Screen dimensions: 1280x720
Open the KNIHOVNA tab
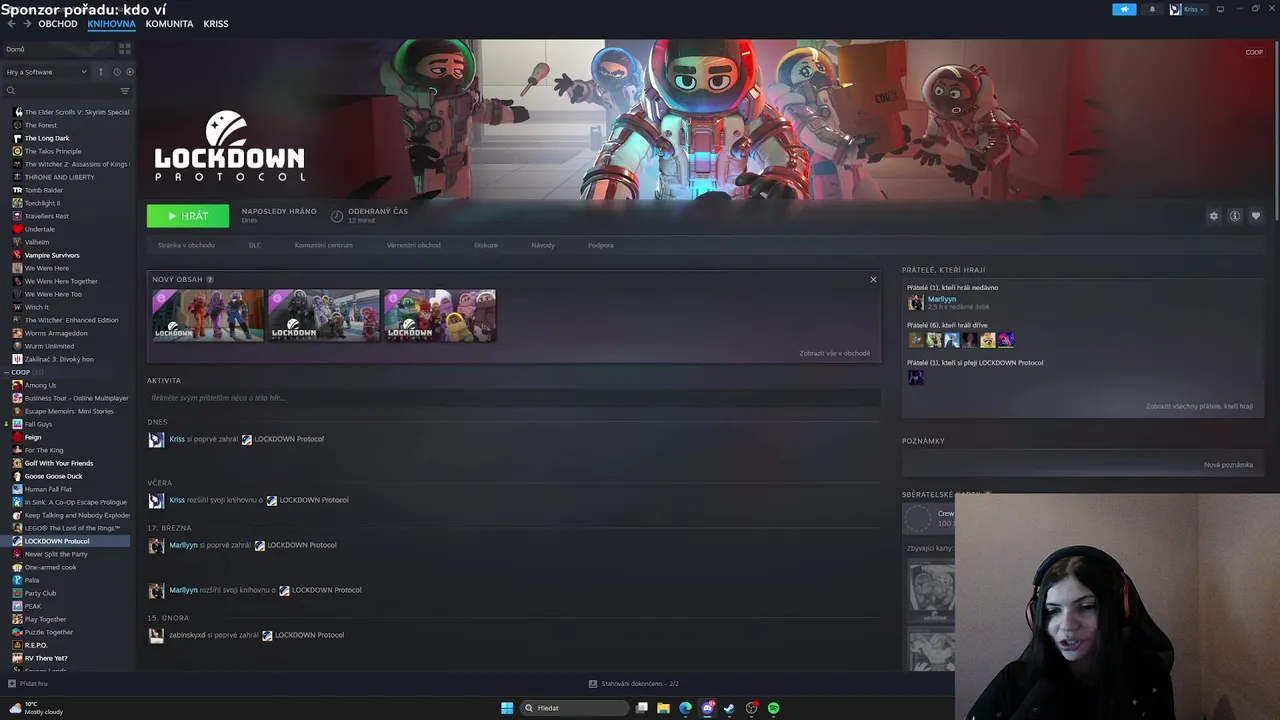coord(111,23)
